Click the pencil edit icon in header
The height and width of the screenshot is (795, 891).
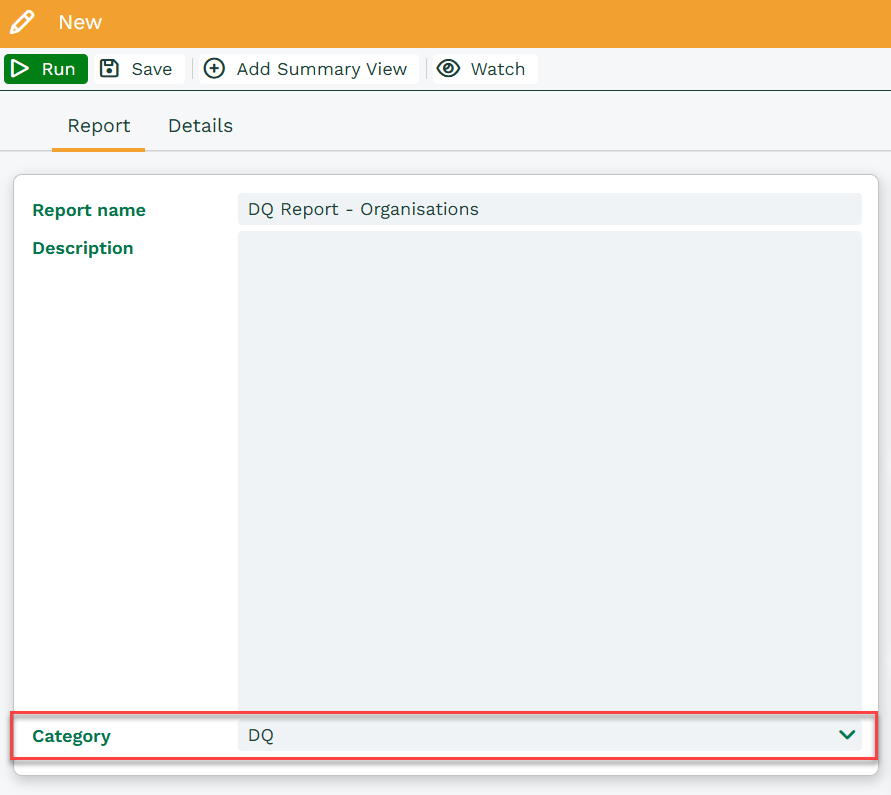[x=22, y=22]
